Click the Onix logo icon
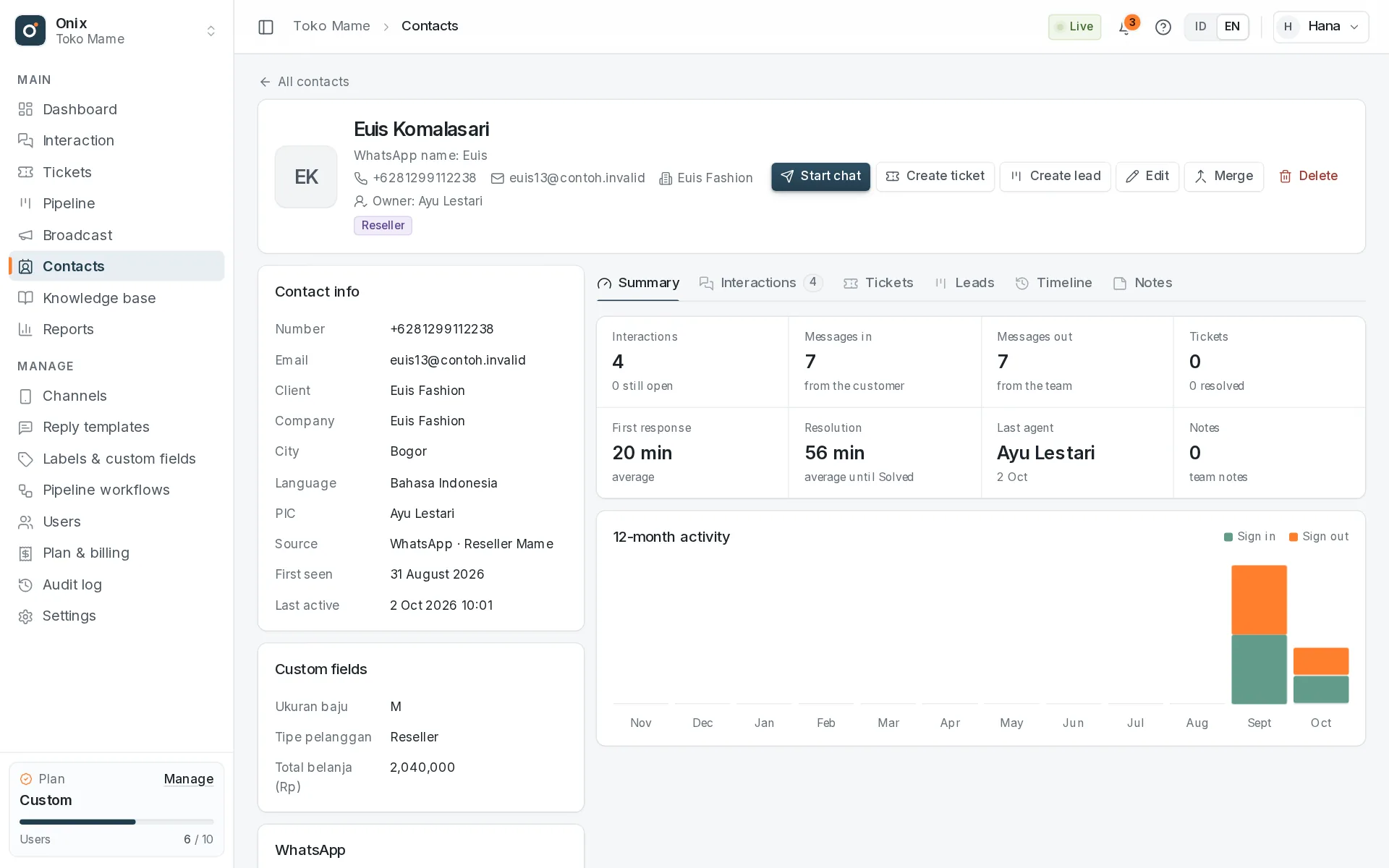1389x868 pixels. pyautogui.click(x=30, y=30)
